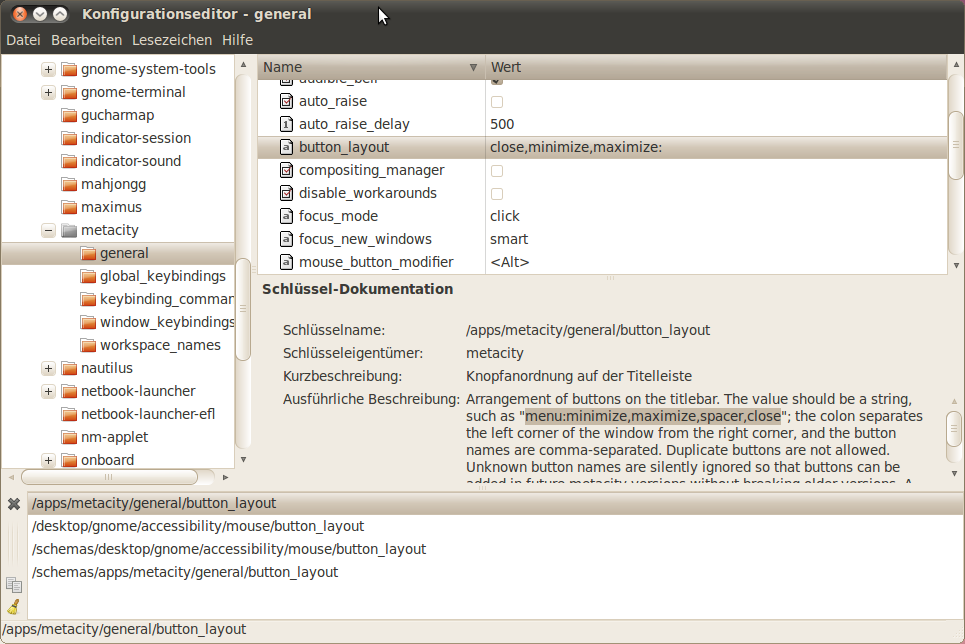Viewport: 965px width, 644px height.
Task: Click the gnome-terminal folder icon
Action: [x=69, y=92]
